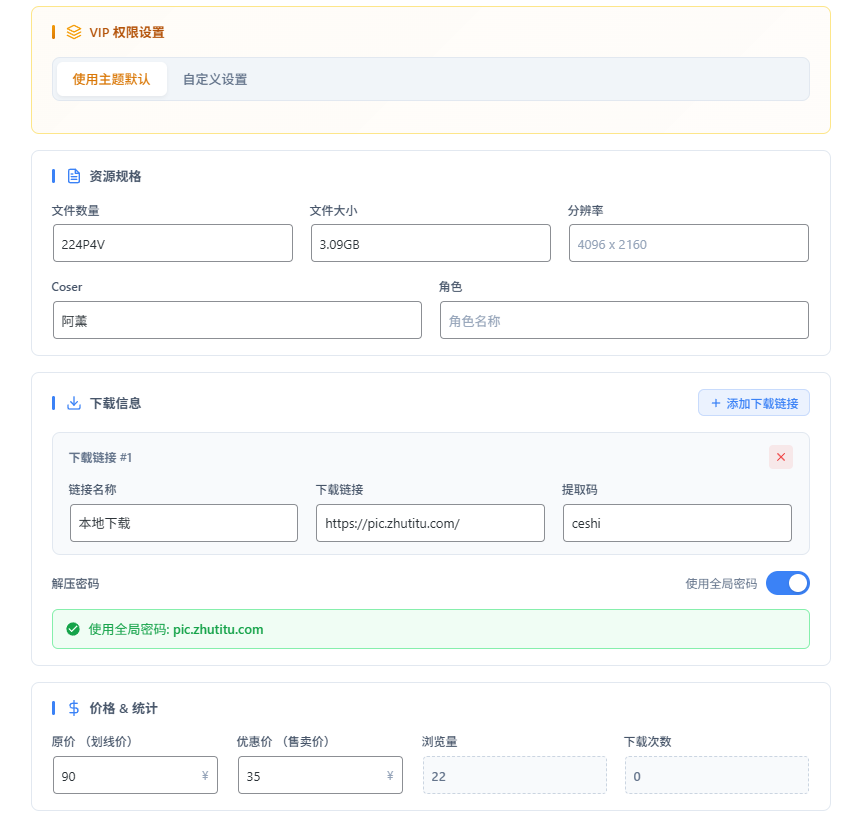The image size is (853, 815).
Task: Click the 提取码 field containing ceshi
Action: coord(677,523)
